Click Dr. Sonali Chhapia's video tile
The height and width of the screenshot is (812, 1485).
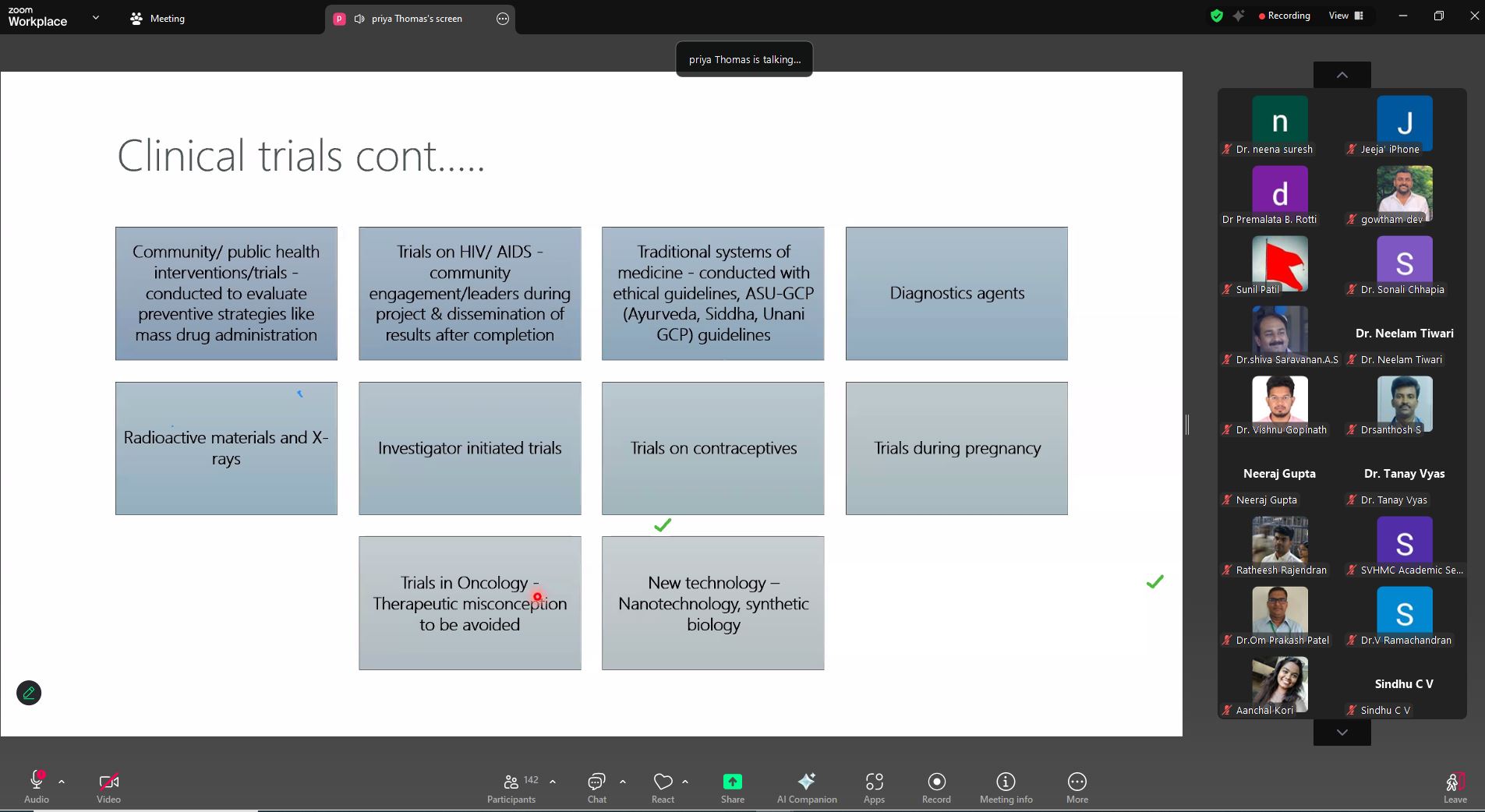(1404, 266)
